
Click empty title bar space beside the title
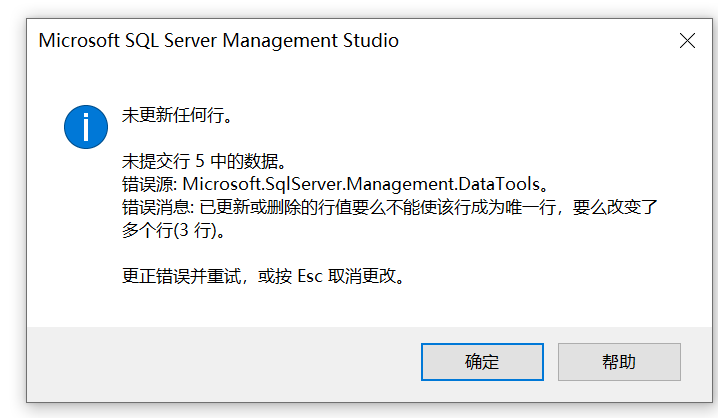[x=530, y=41]
